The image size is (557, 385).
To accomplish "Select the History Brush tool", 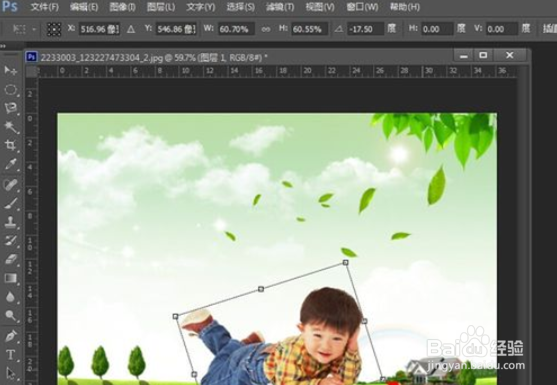I will point(10,240).
